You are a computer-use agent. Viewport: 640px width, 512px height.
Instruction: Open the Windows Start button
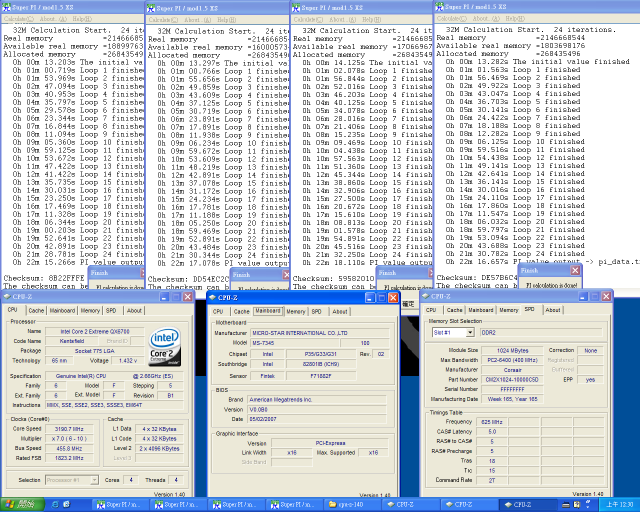pos(22,505)
